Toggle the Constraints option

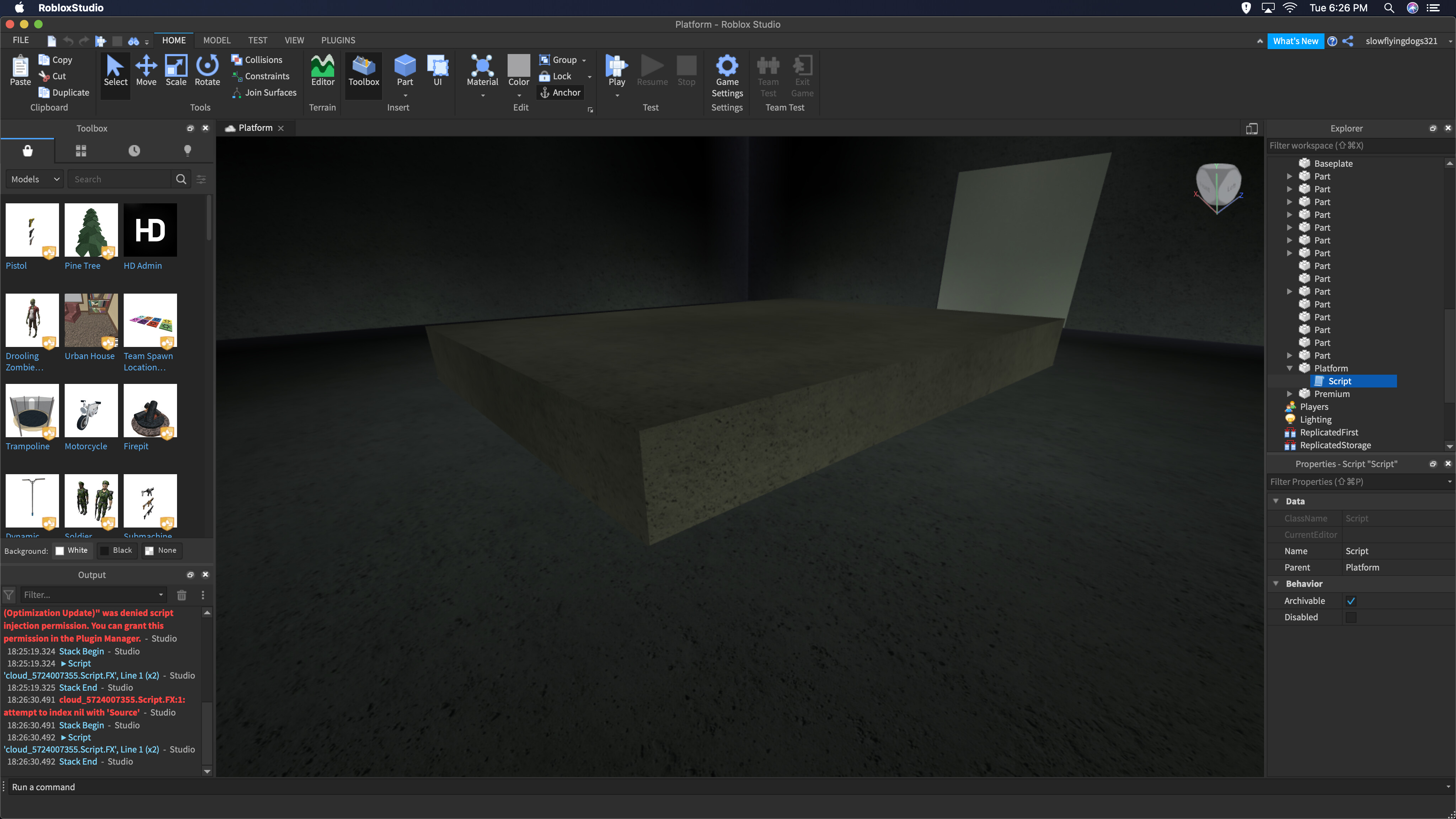click(x=261, y=76)
